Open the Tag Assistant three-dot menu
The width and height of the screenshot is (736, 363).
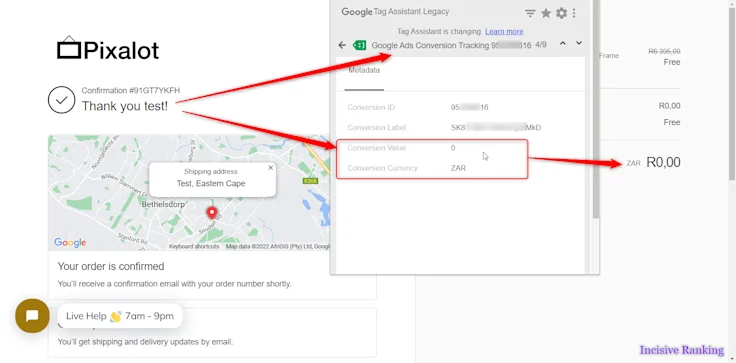click(574, 13)
